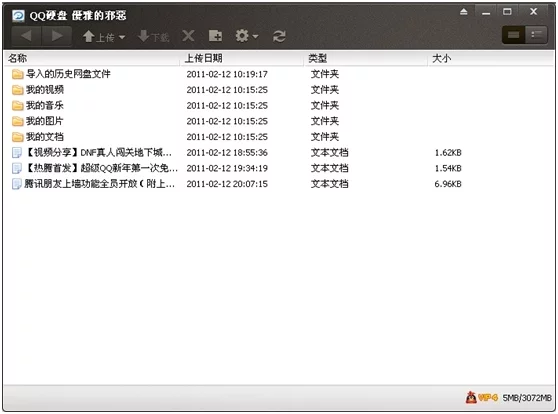Close the QQ硬盘 window
558x414 pixels.
pyautogui.click(x=533, y=11)
